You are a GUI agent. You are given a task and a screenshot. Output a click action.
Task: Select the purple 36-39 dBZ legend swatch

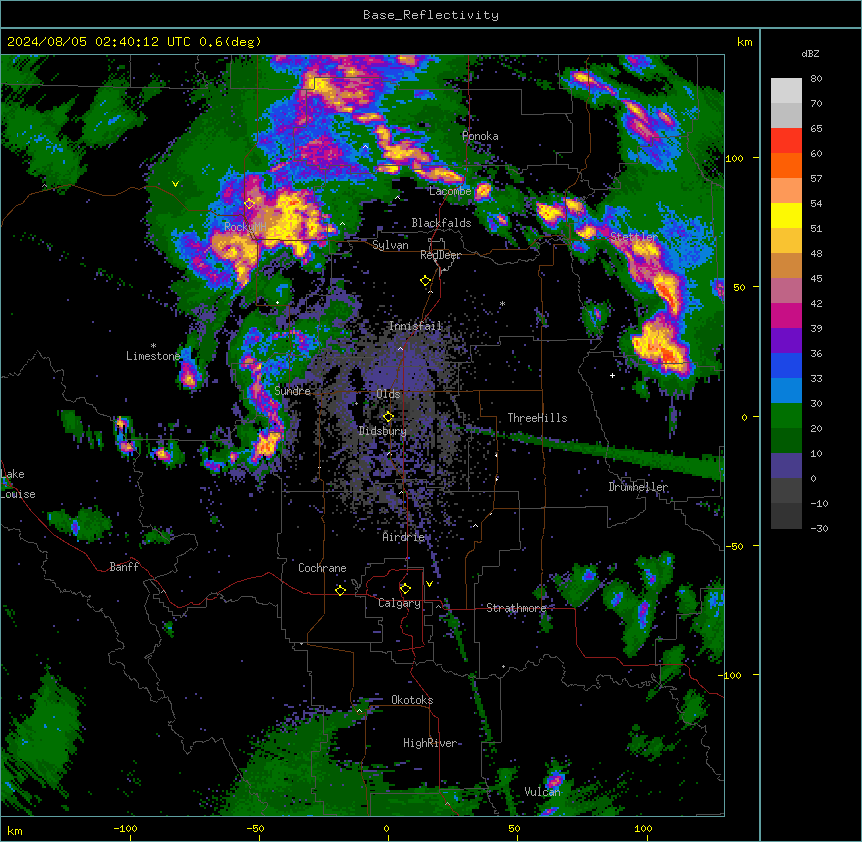tap(786, 341)
